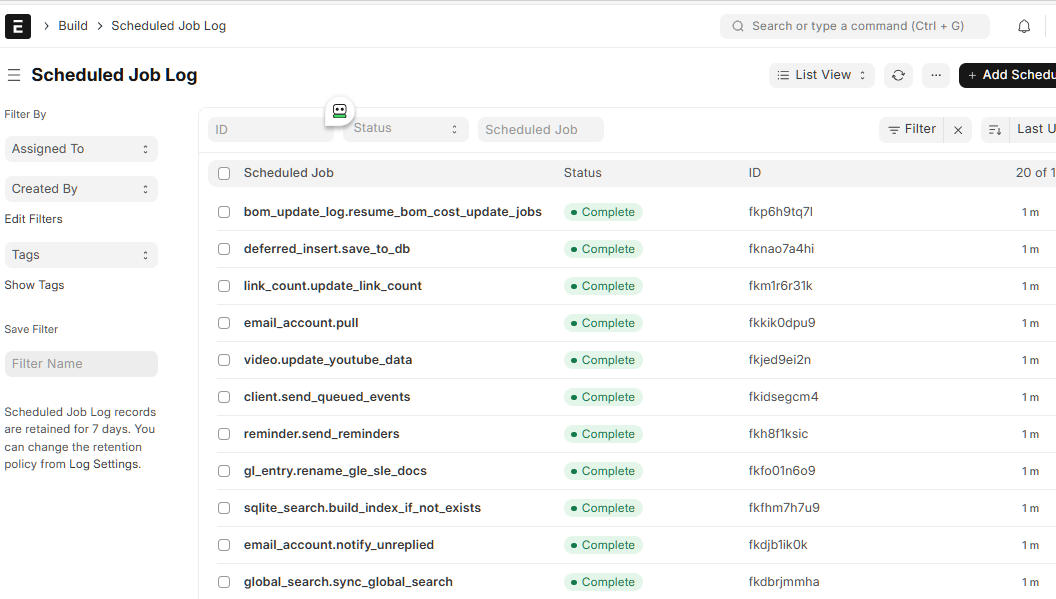Toggle the sort direction icon
This screenshot has height=599, width=1056.
point(994,130)
